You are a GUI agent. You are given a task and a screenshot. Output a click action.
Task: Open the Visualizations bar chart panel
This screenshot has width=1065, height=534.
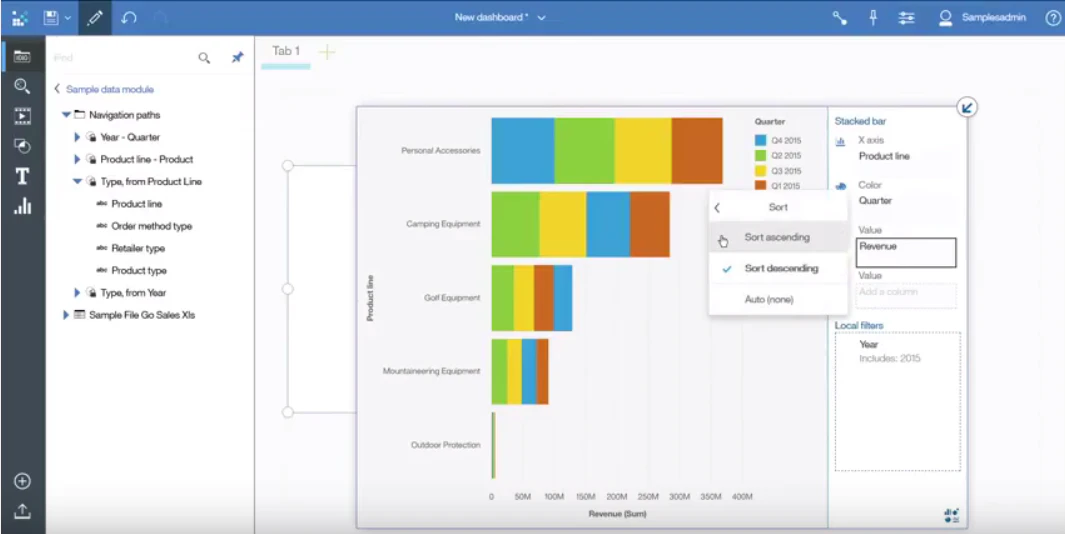click(x=22, y=206)
